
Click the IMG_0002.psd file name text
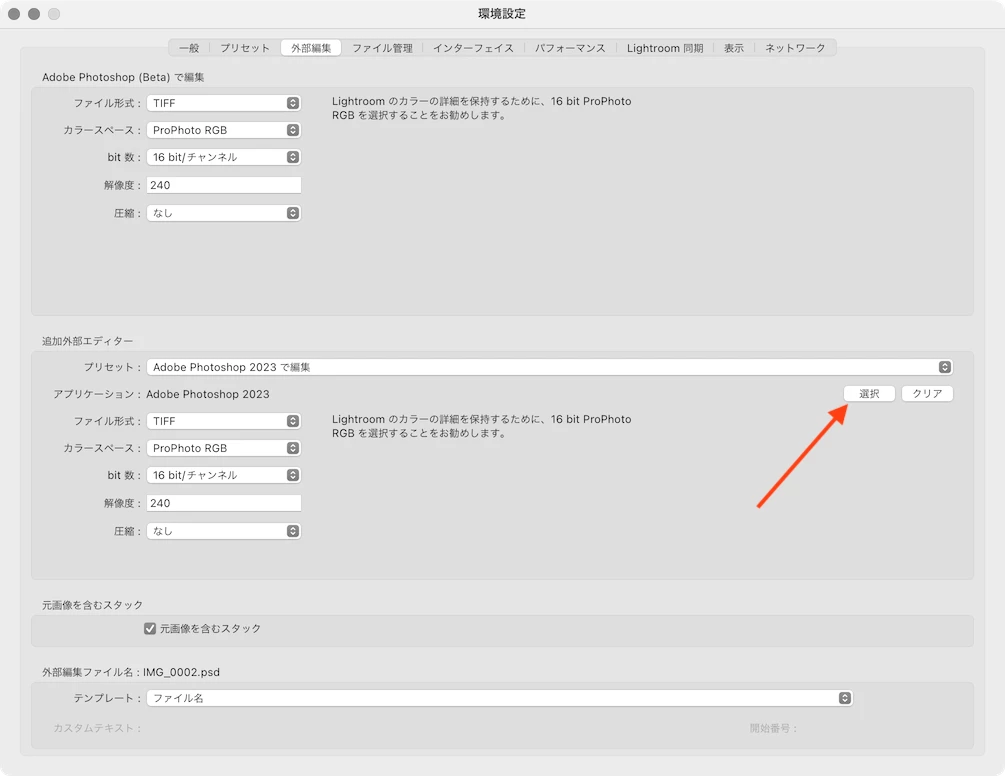coord(181,672)
